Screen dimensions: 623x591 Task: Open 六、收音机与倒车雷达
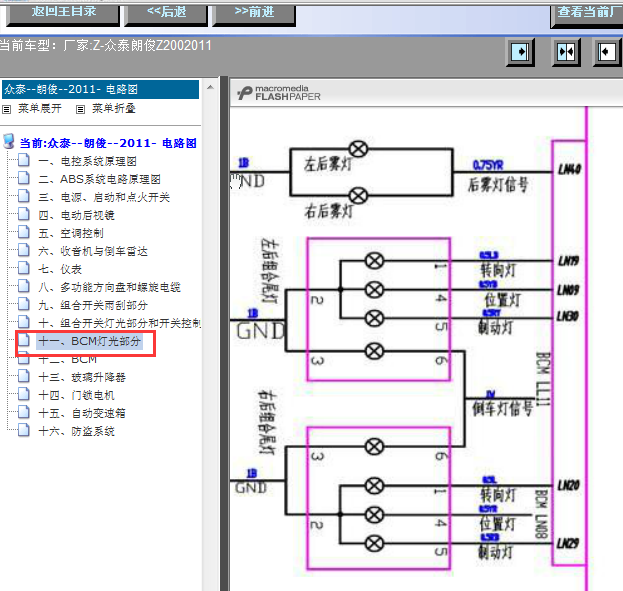[93, 251]
